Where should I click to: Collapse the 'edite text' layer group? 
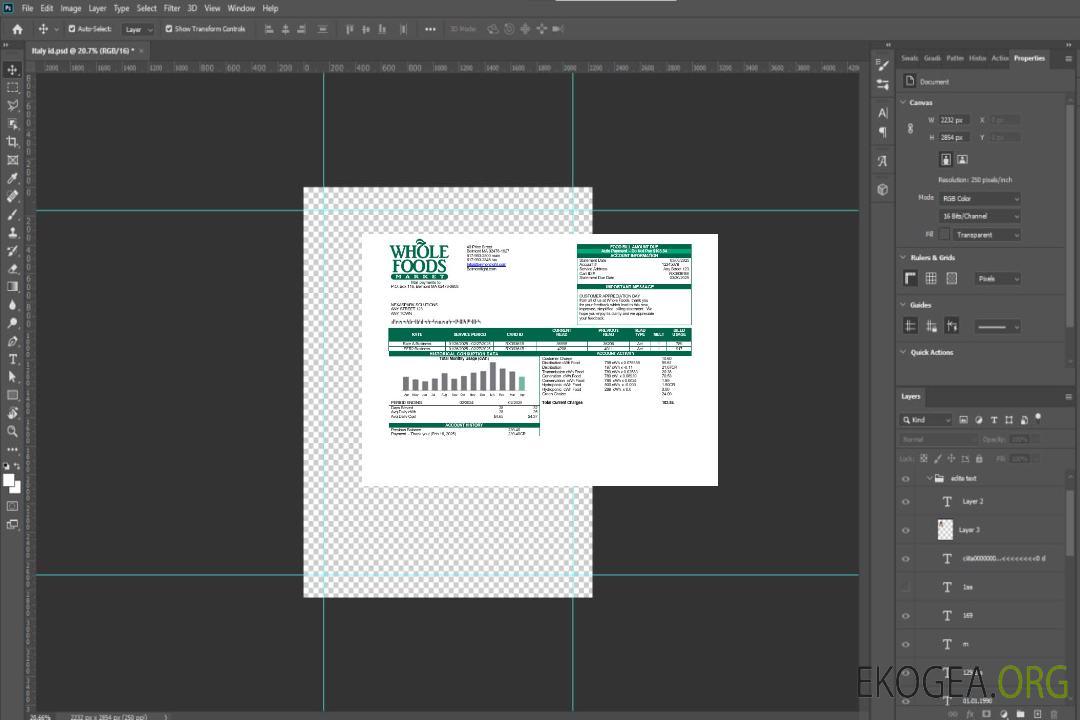(x=928, y=478)
